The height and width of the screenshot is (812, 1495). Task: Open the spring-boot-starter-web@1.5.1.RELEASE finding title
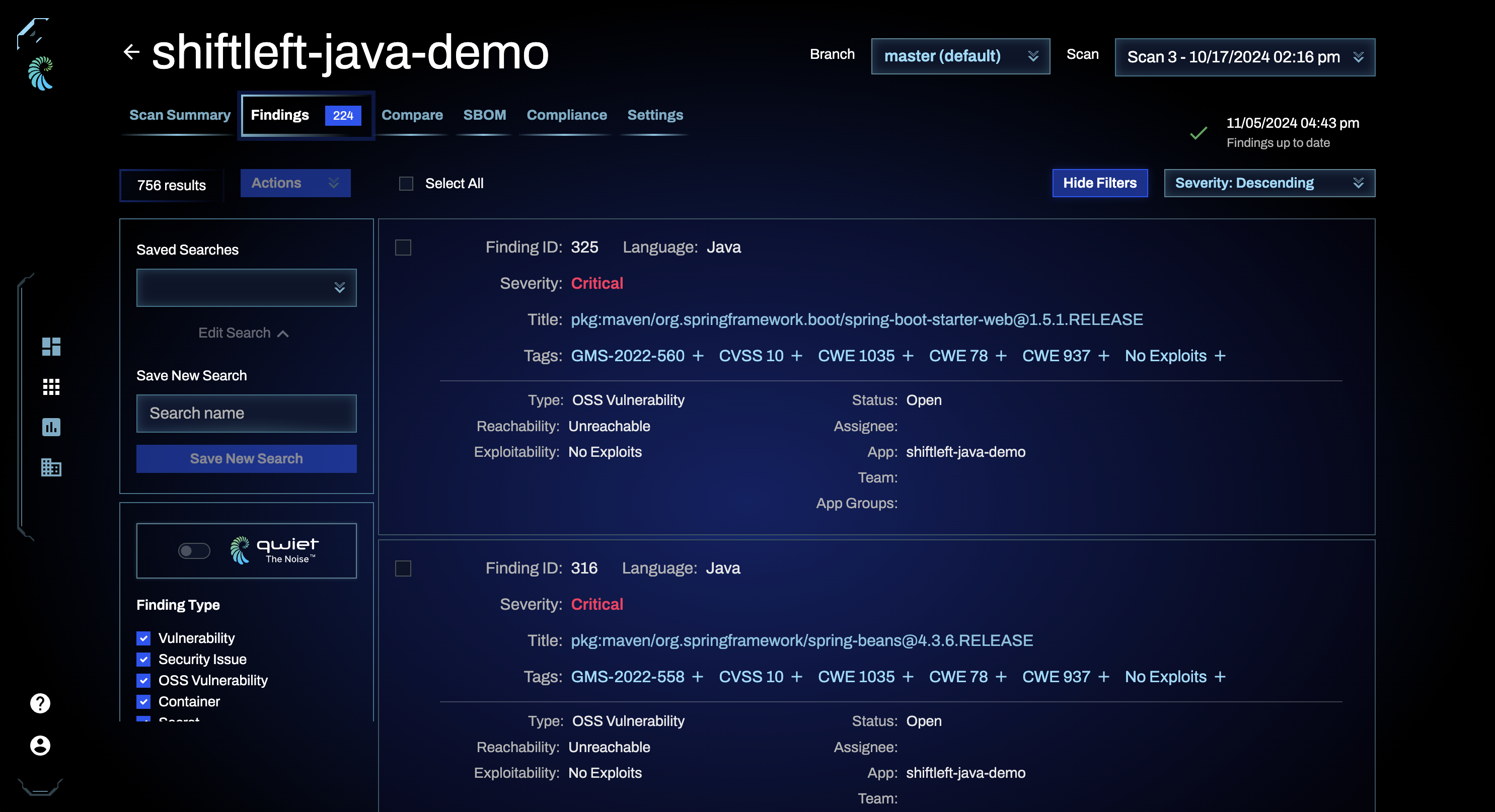pos(857,319)
